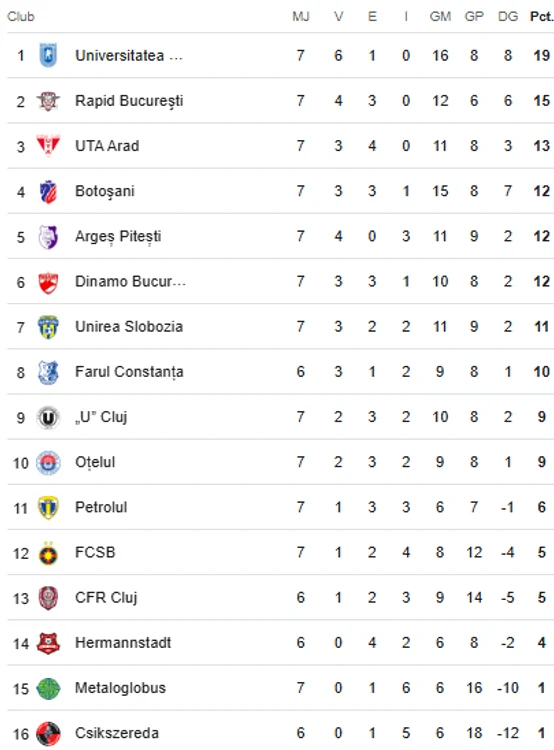Click the Pct. column header
Image resolution: width=554 pixels, height=750 pixels.
pos(542,17)
